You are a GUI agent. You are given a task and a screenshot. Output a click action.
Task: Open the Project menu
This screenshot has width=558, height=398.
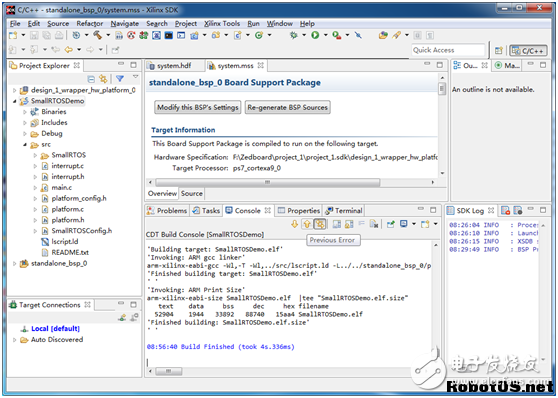[x=185, y=23]
